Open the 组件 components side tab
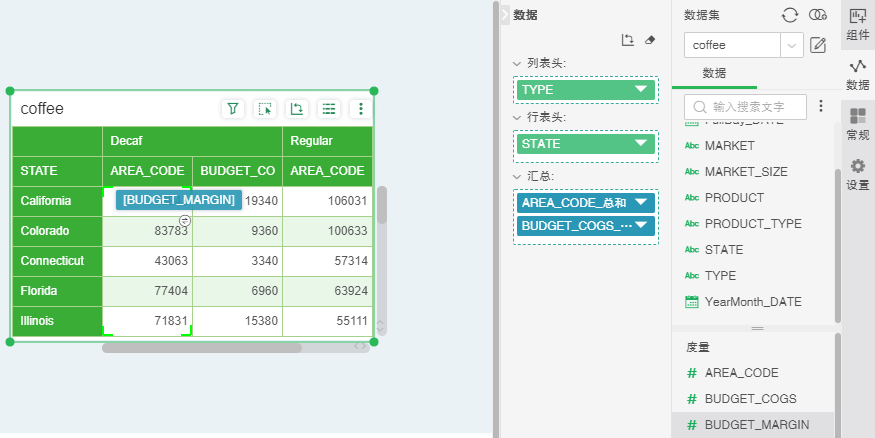This screenshot has width=875, height=438. (x=857, y=25)
